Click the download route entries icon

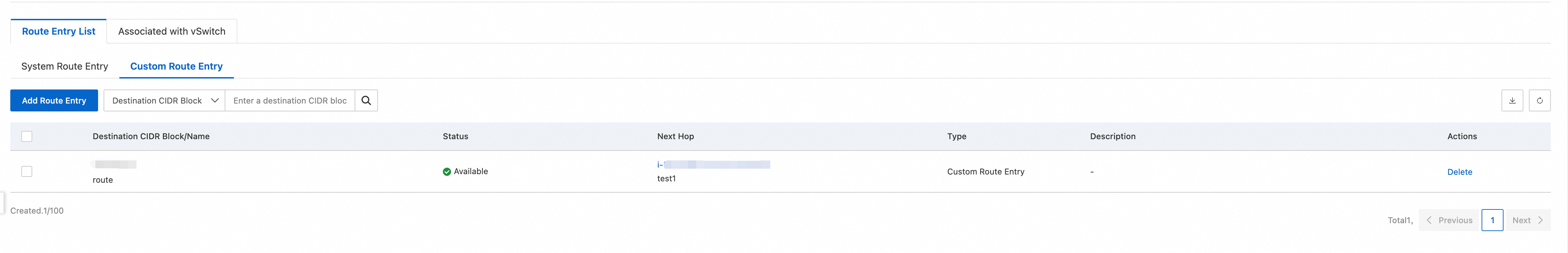1512,100
